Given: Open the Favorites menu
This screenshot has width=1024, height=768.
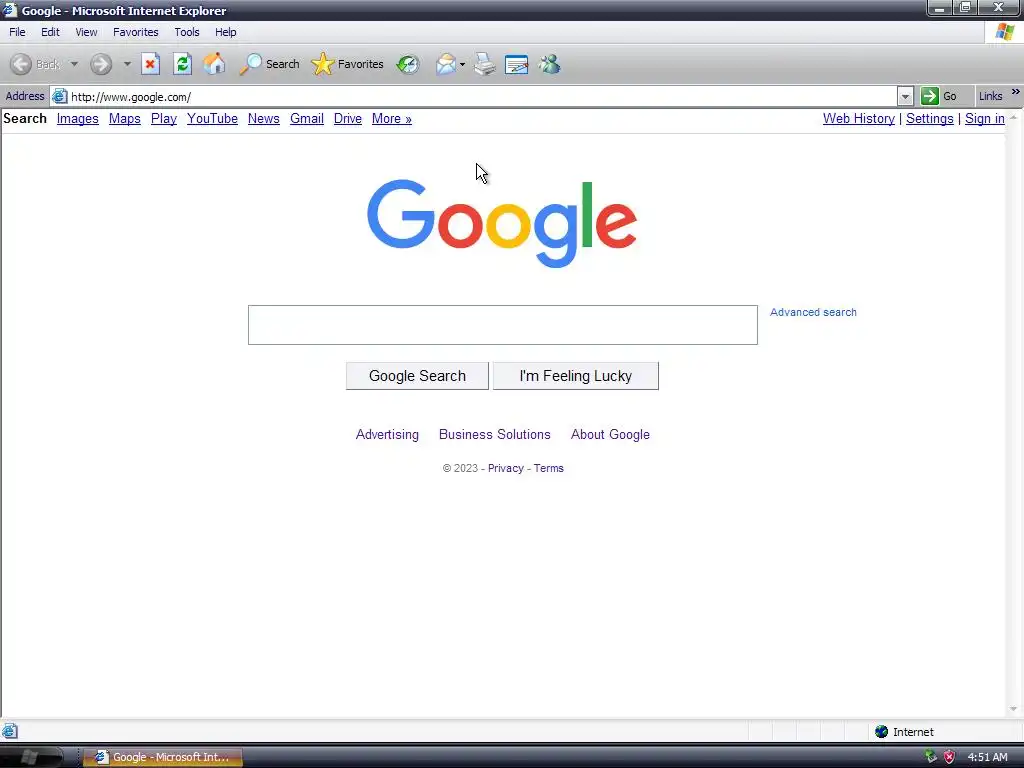Looking at the screenshot, I should tap(136, 32).
